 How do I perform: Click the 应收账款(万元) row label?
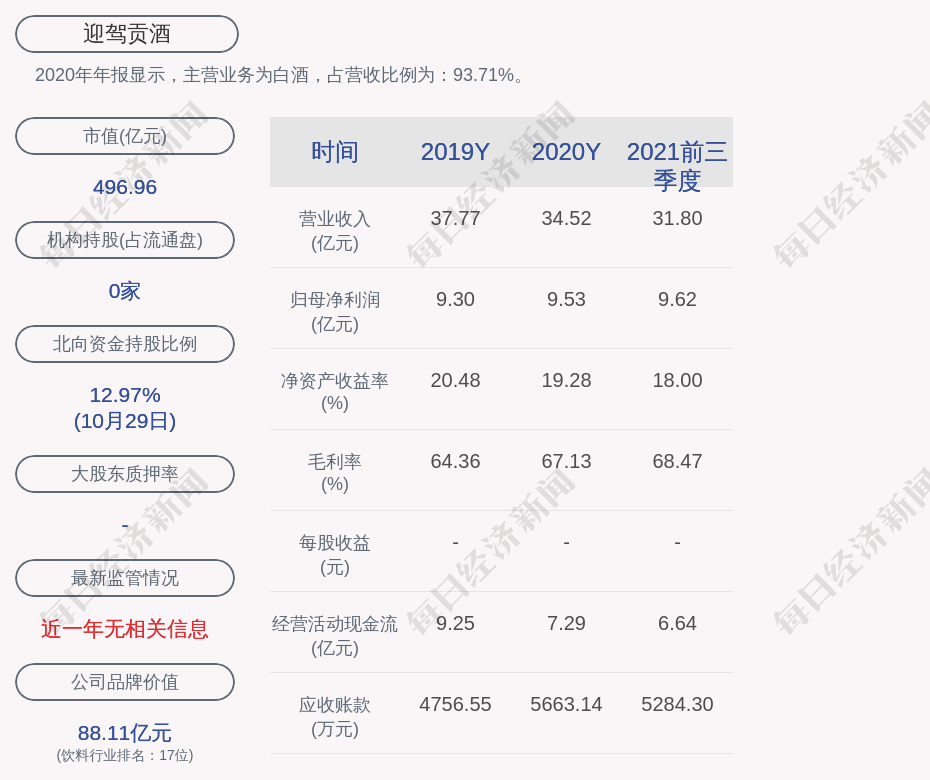tap(335, 717)
